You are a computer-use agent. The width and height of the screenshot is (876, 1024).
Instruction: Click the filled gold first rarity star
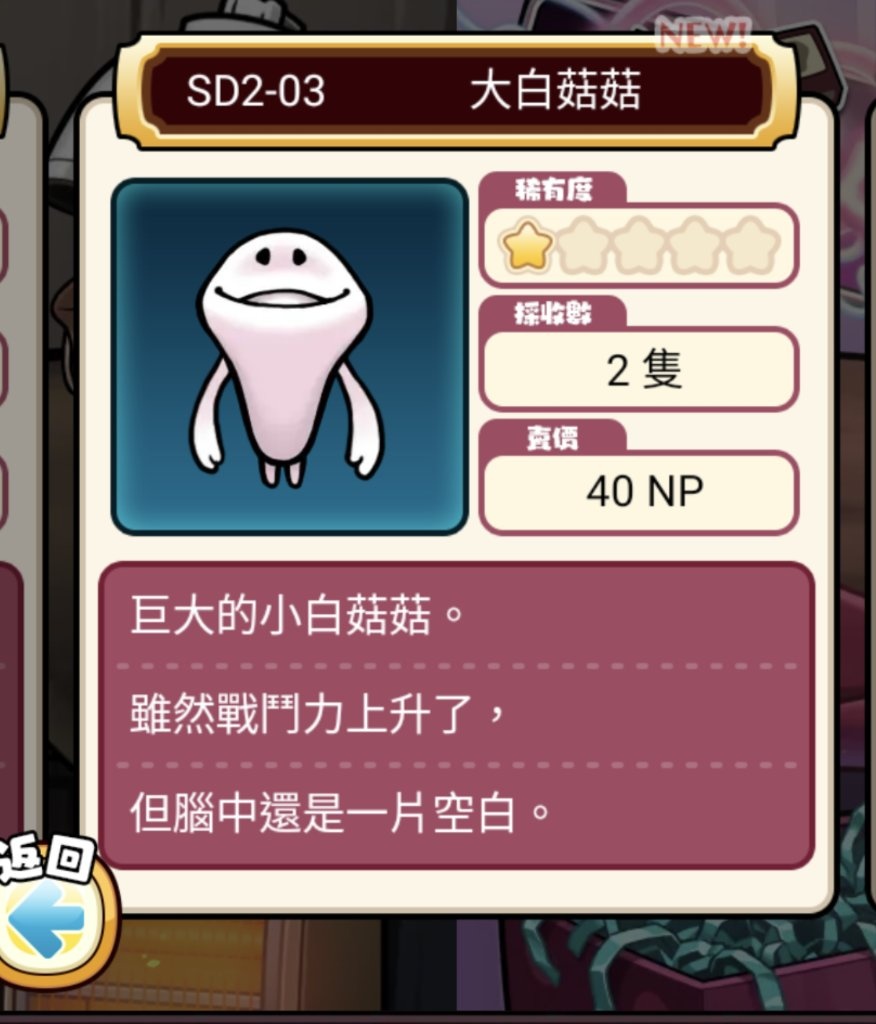527,246
